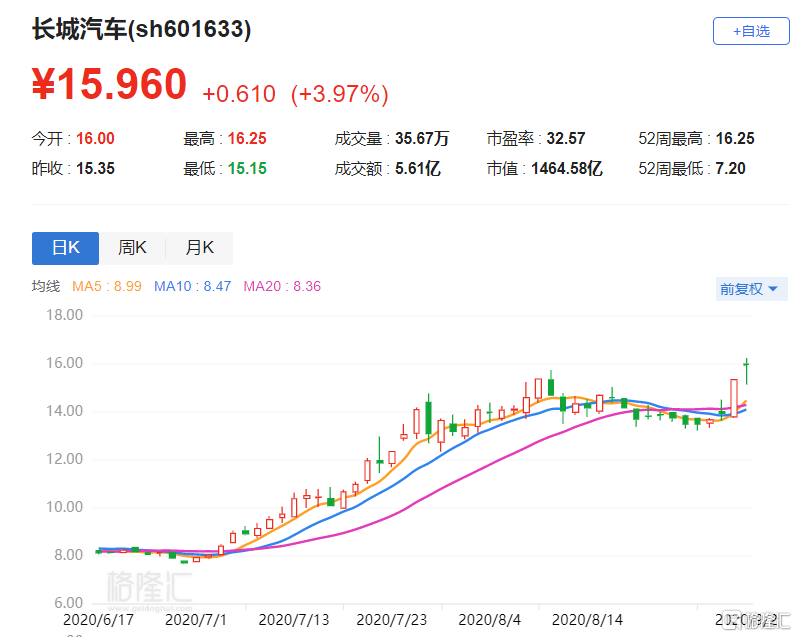The width and height of the screenshot is (797, 637).
Task: Click the change value +0.610
Action: coord(239,94)
